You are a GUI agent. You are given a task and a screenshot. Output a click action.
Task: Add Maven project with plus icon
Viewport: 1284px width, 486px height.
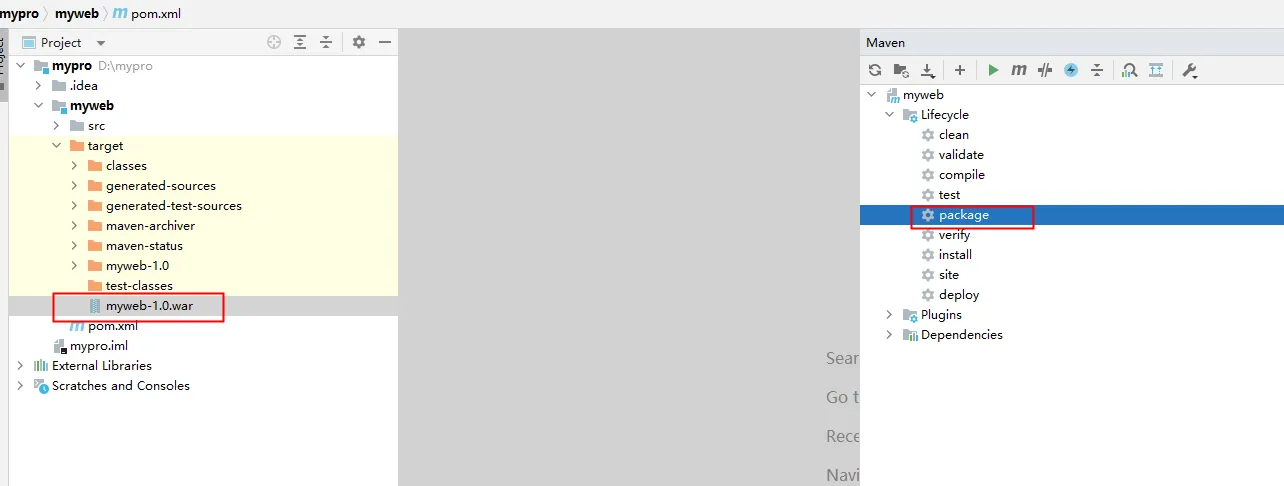(x=960, y=70)
